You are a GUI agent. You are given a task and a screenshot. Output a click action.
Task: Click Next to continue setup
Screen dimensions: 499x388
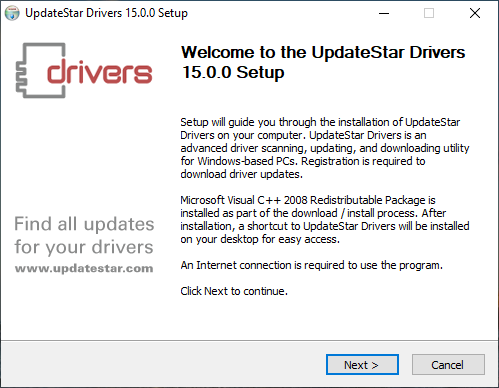click(x=362, y=365)
